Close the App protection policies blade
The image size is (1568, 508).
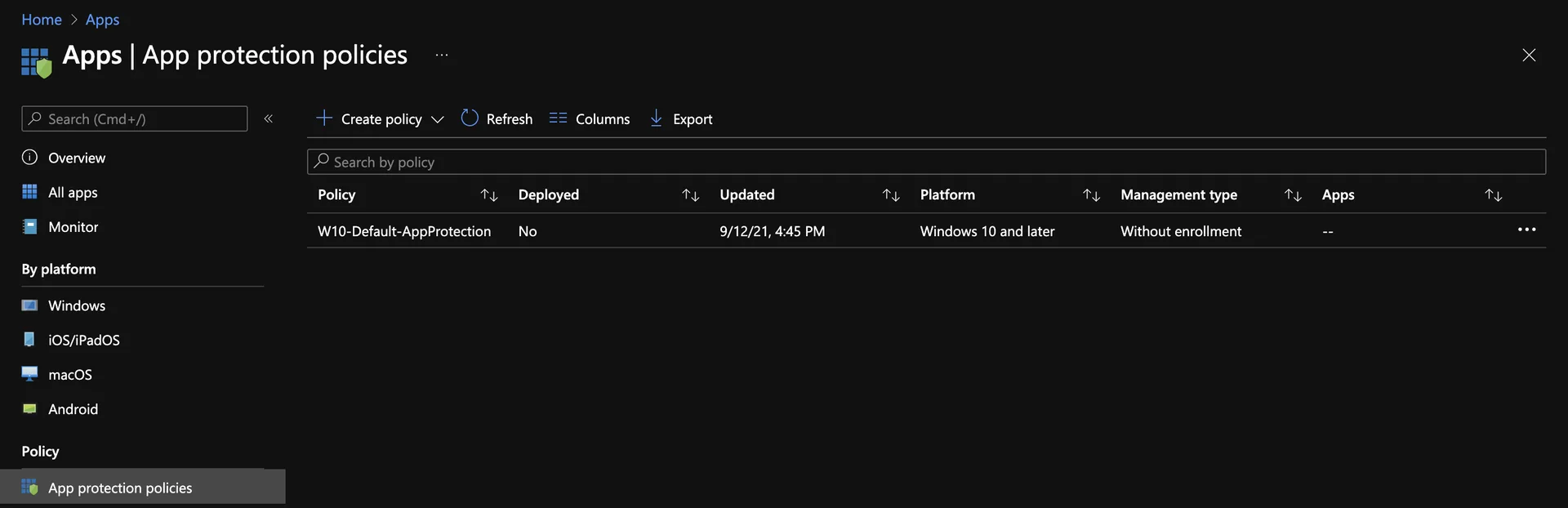[x=1529, y=55]
